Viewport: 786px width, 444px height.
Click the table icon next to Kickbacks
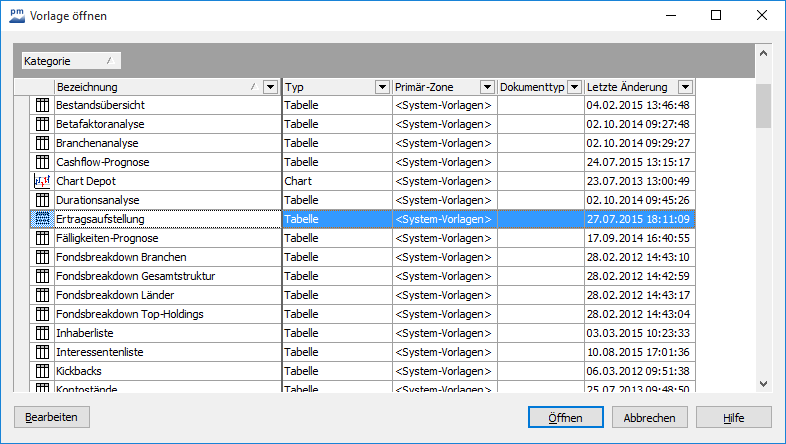coord(42,371)
